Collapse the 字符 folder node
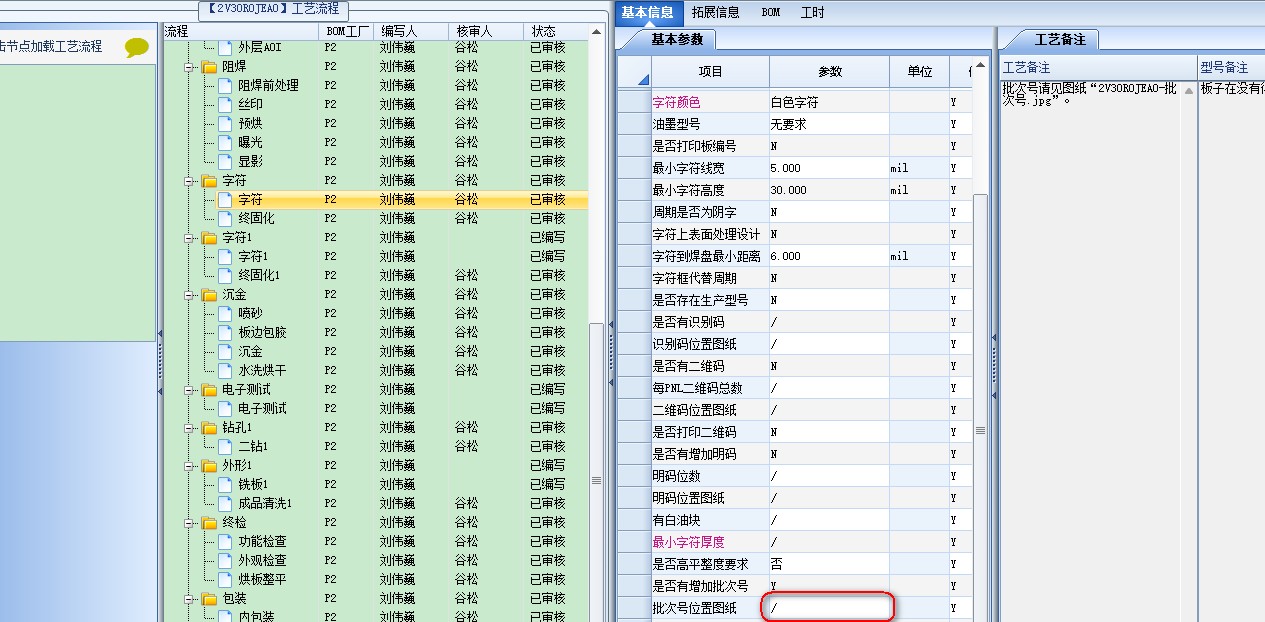The height and width of the screenshot is (622, 1265). point(189,181)
